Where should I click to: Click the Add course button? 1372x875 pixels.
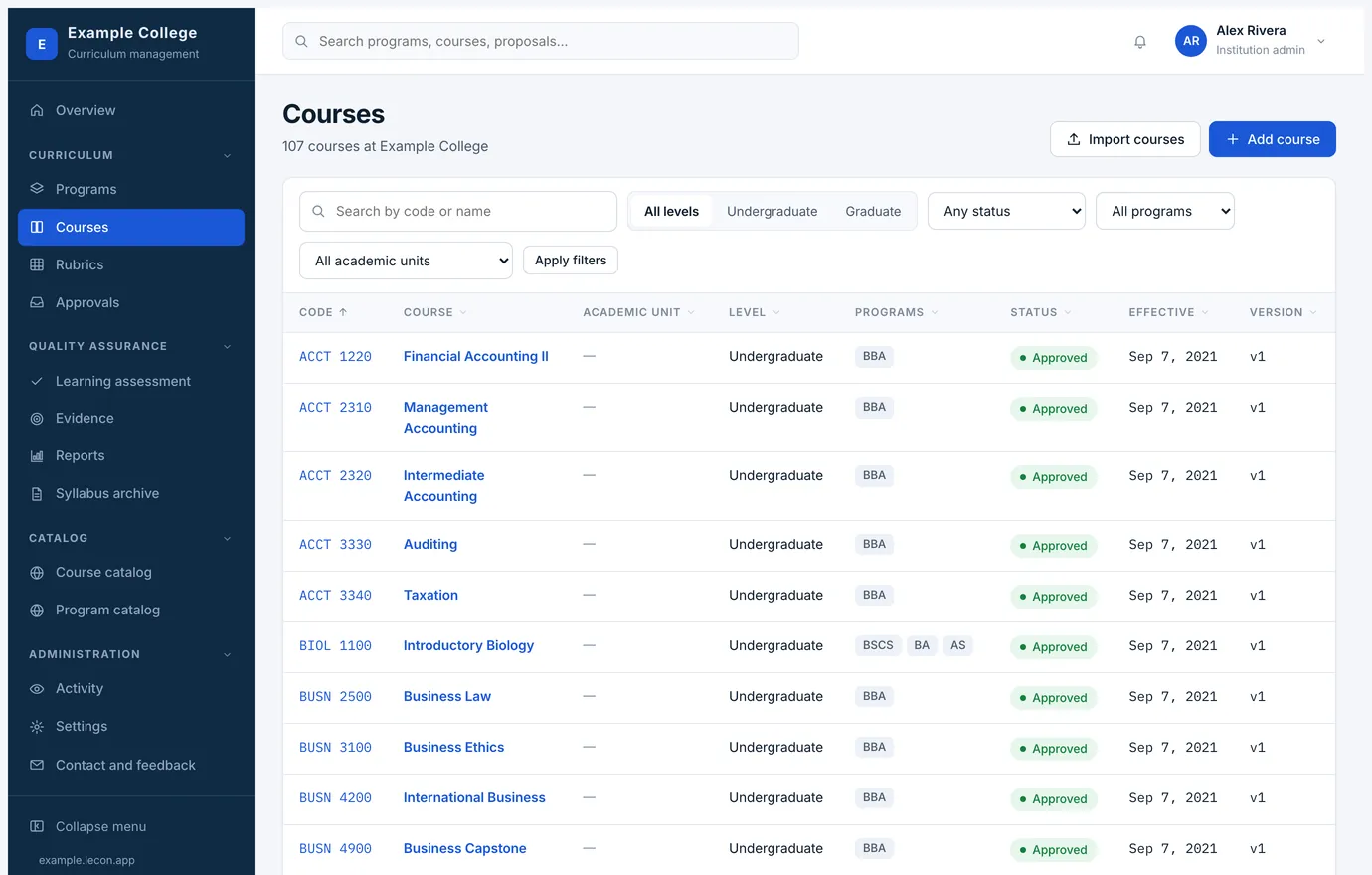click(x=1273, y=139)
